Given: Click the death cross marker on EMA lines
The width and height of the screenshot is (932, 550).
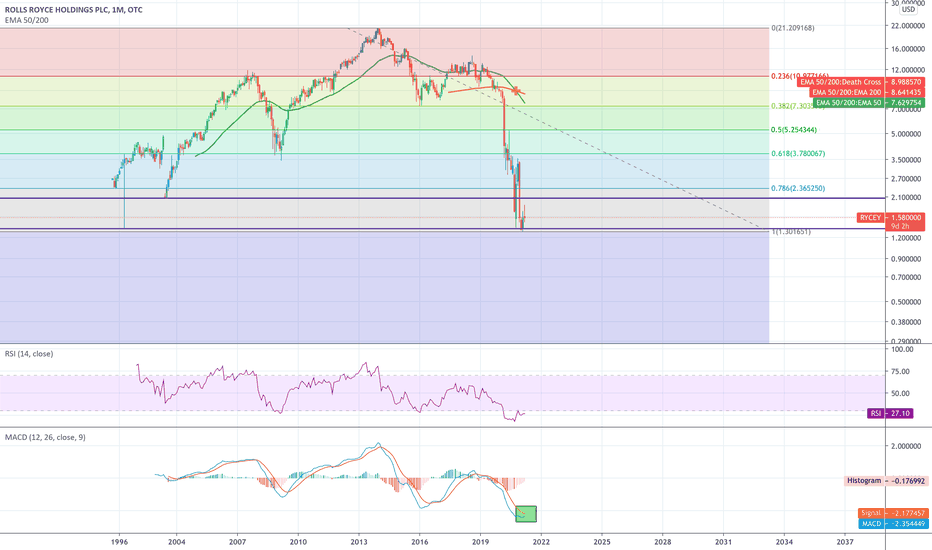Looking at the screenshot, I should [x=516, y=91].
